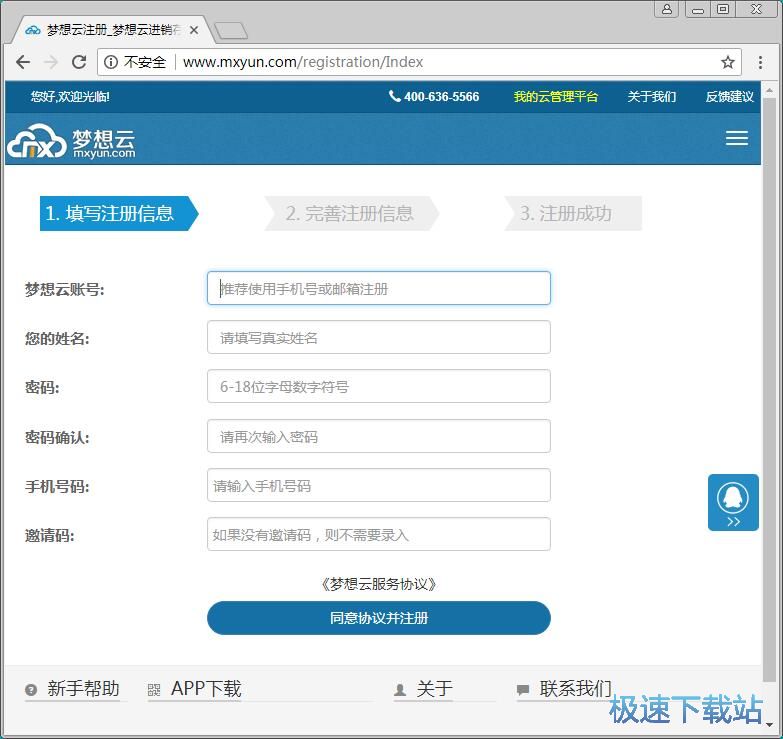783x739 pixels.
Task: Open the 关于我们 menu item
Action: (x=651, y=97)
